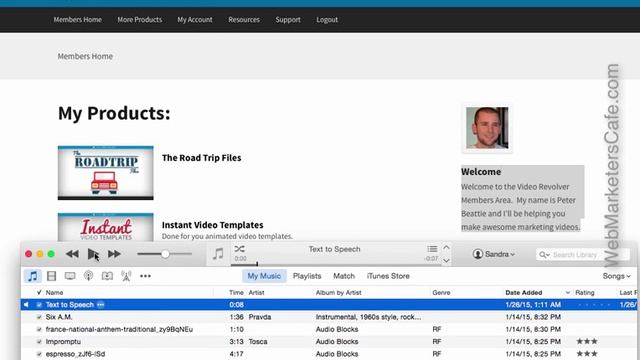
Task: Sort by the Album by Artist column
Action: tap(338, 293)
